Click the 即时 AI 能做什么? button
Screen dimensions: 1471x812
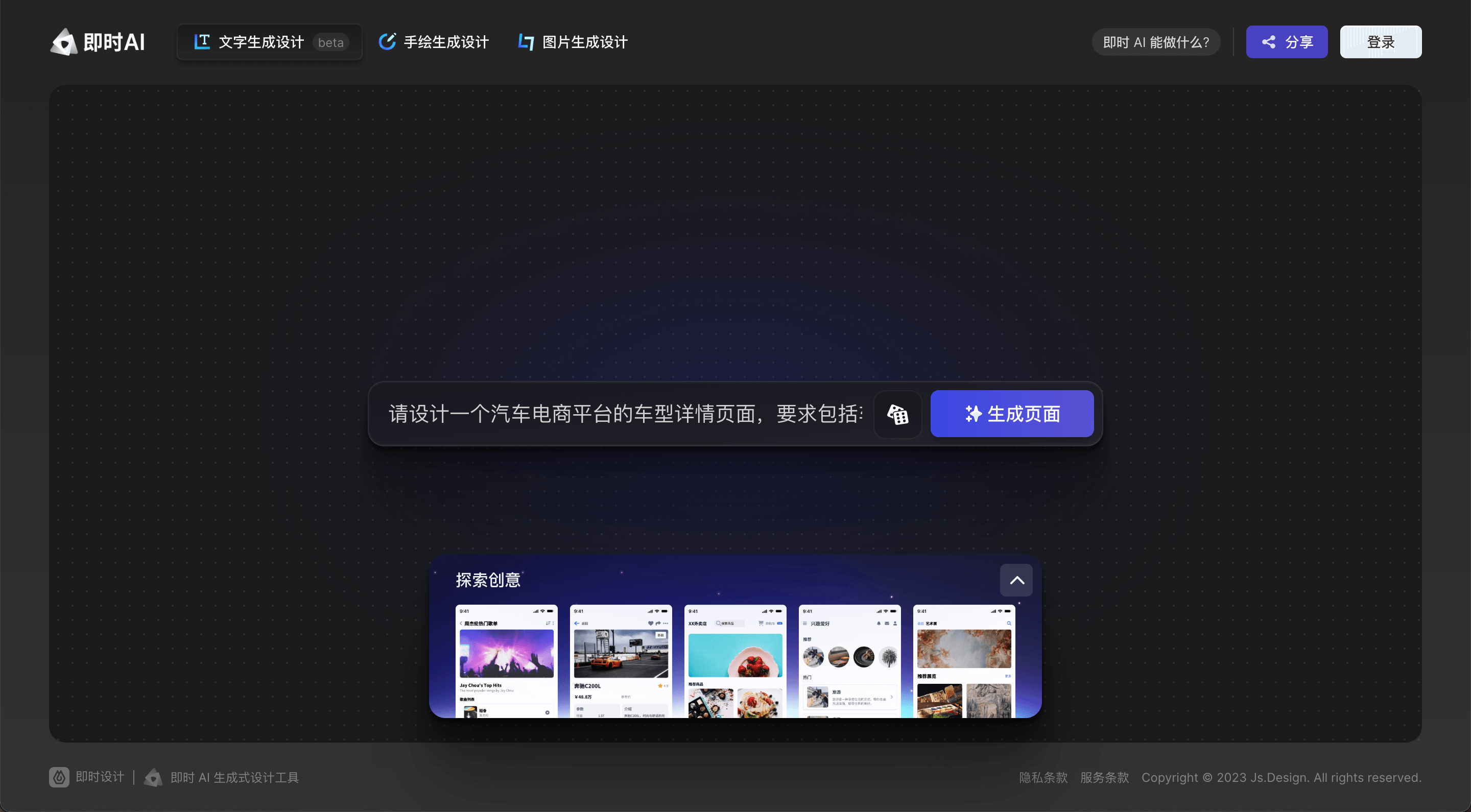1156,42
